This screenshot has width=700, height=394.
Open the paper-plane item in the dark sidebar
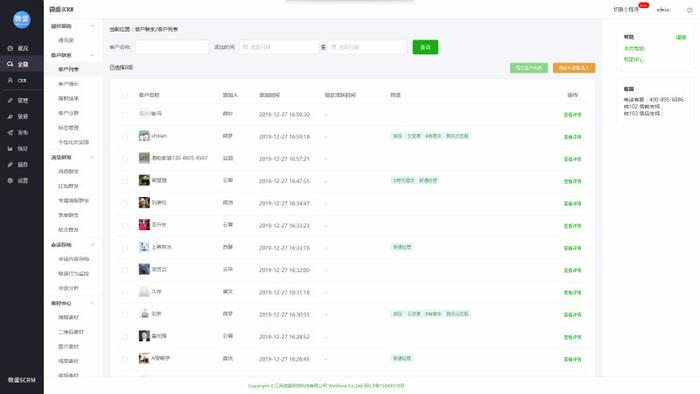pos(18,132)
